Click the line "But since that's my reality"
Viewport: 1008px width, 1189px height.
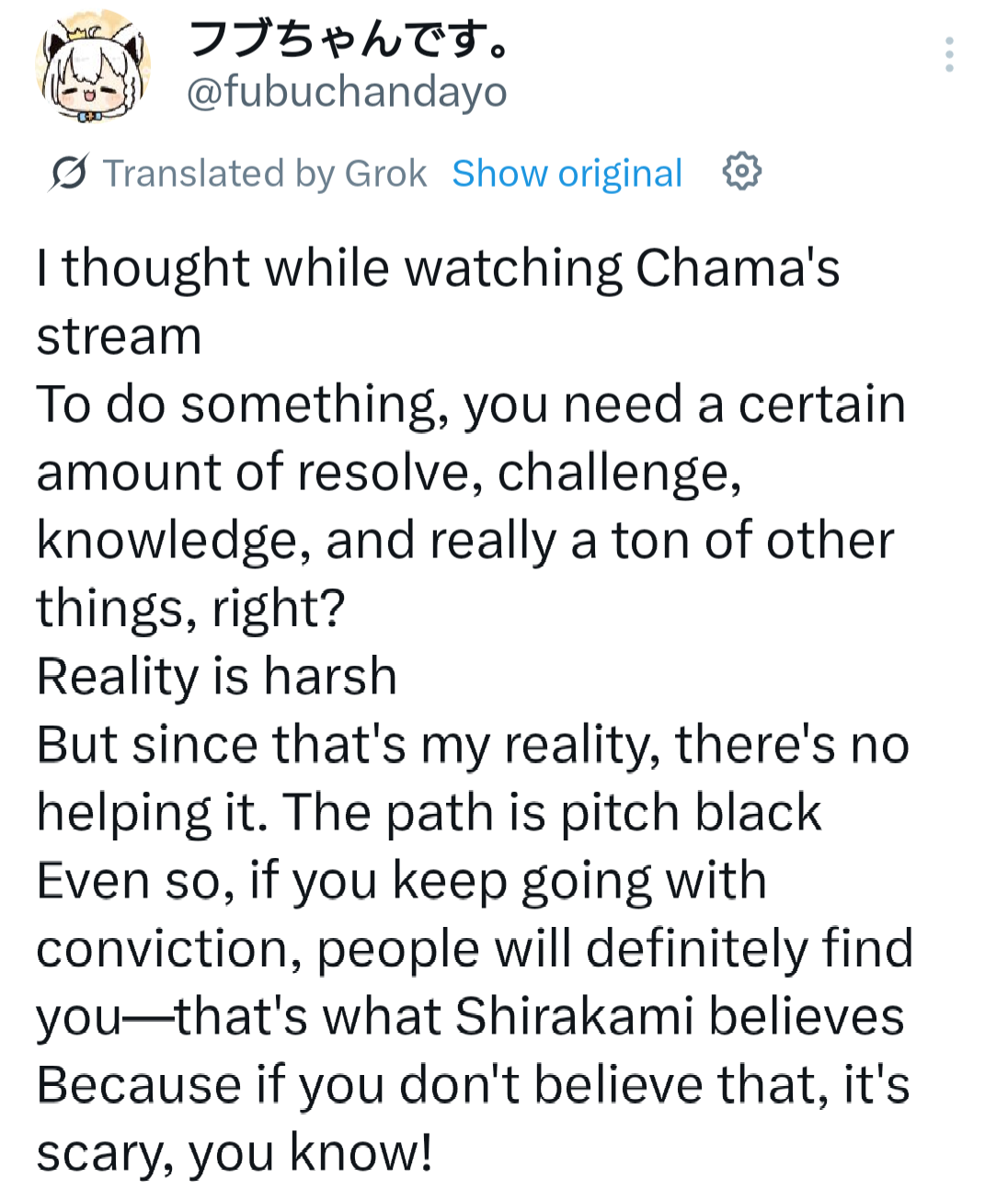(473, 745)
